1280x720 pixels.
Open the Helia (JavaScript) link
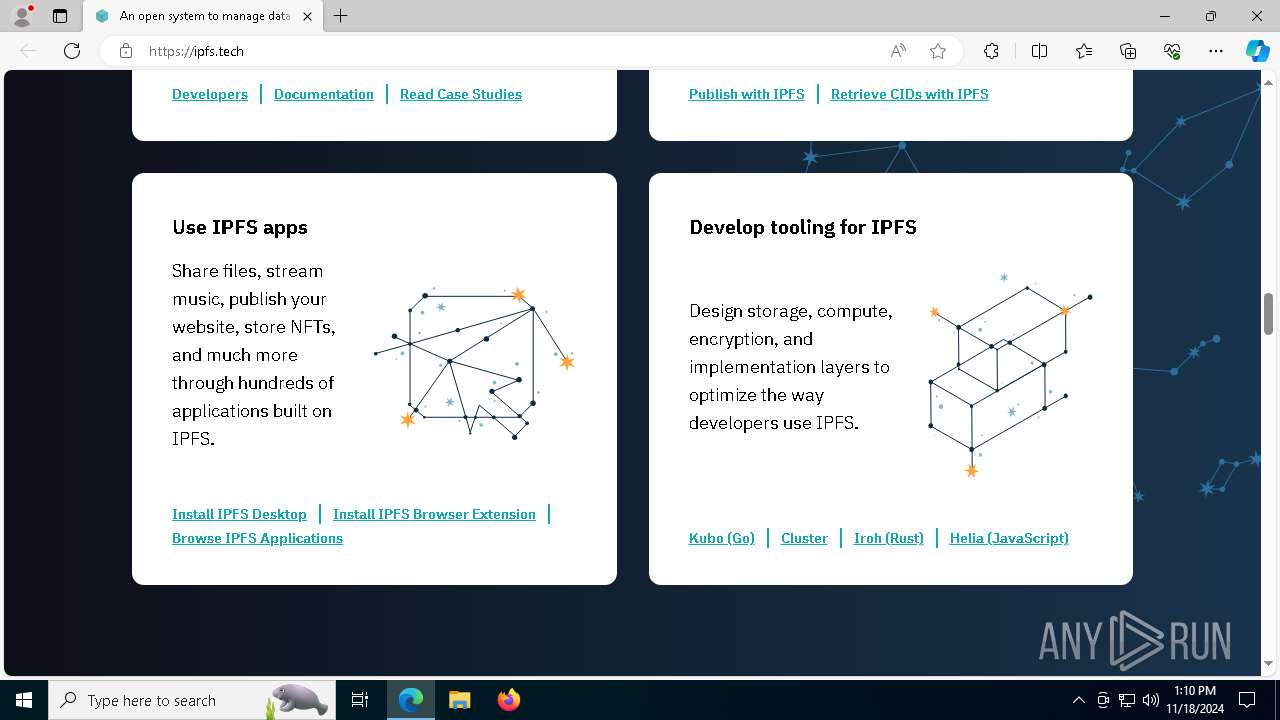tap(1009, 538)
